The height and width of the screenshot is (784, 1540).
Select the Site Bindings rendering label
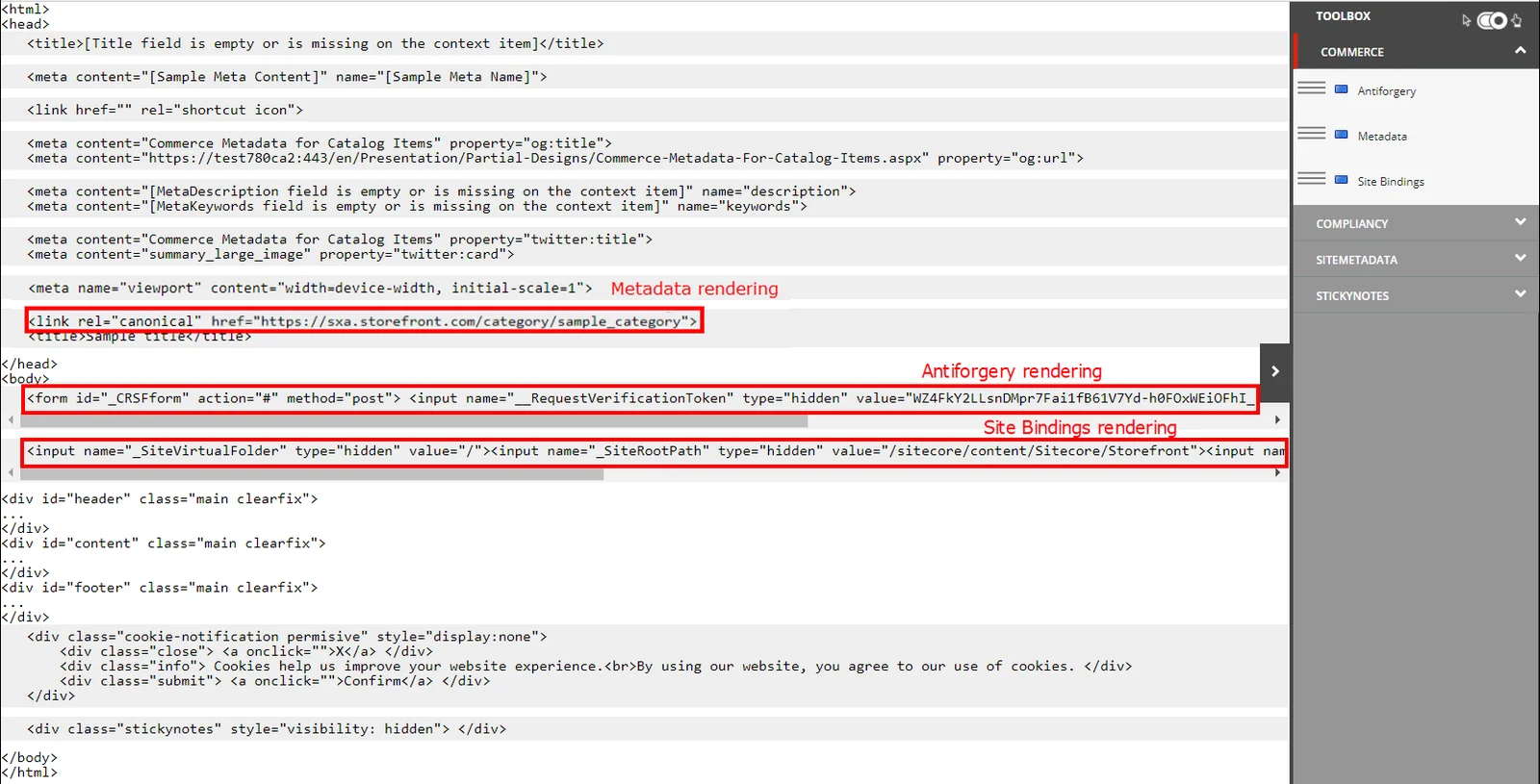point(1391,182)
